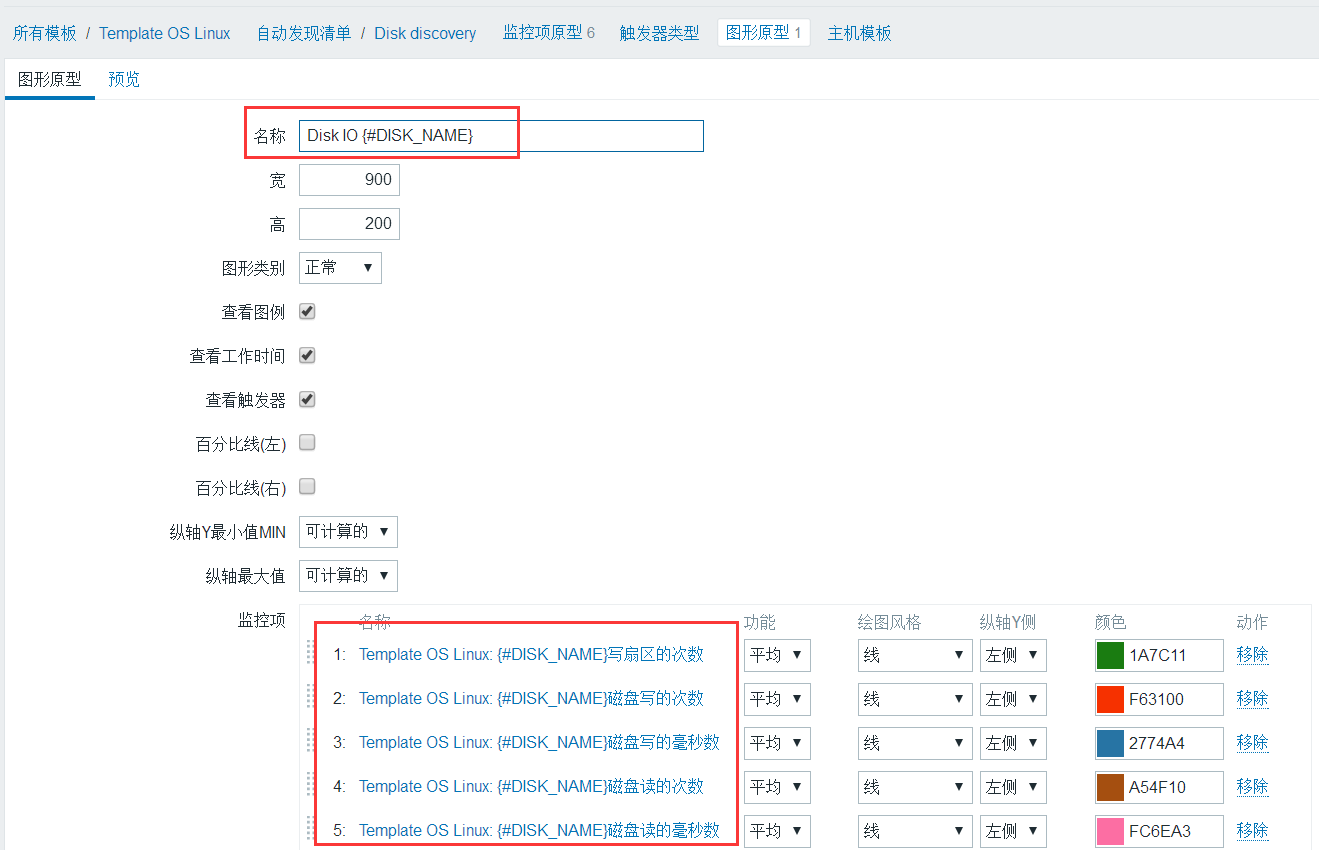Open the 主机模板 tab
Screen dimensions: 1319x850
click(x=859, y=33)
